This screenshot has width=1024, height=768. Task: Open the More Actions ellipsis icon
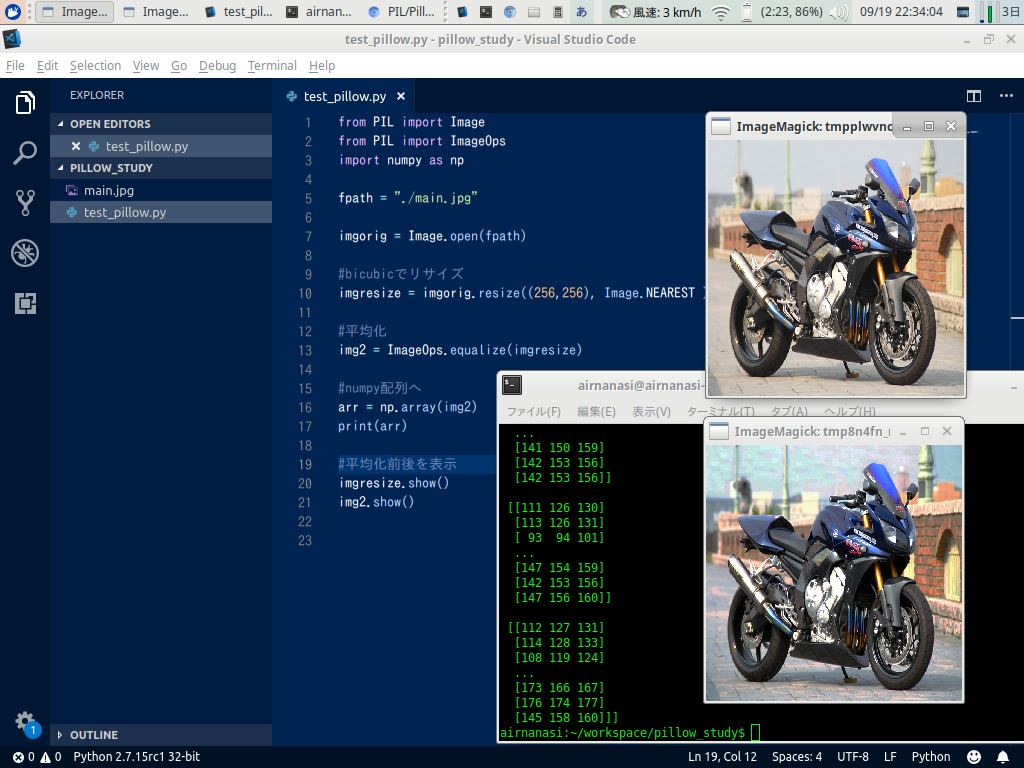tap(1005, 95)
